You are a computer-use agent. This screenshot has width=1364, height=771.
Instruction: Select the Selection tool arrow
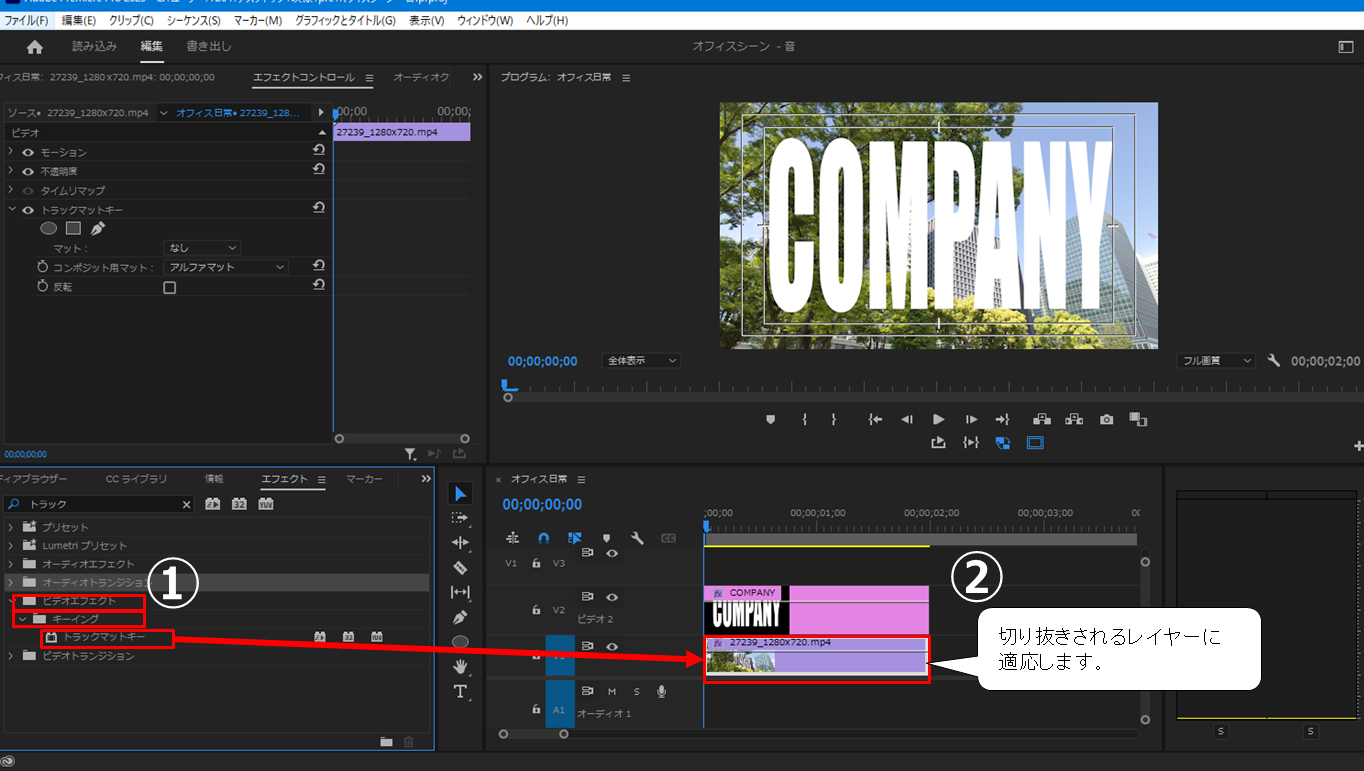[x=460, y=493]
